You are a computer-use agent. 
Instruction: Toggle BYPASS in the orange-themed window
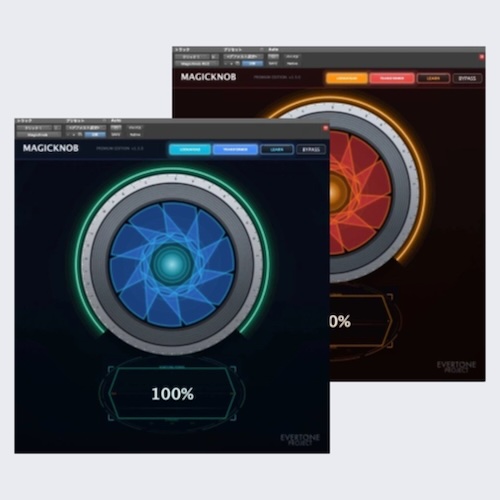(467, 79)
